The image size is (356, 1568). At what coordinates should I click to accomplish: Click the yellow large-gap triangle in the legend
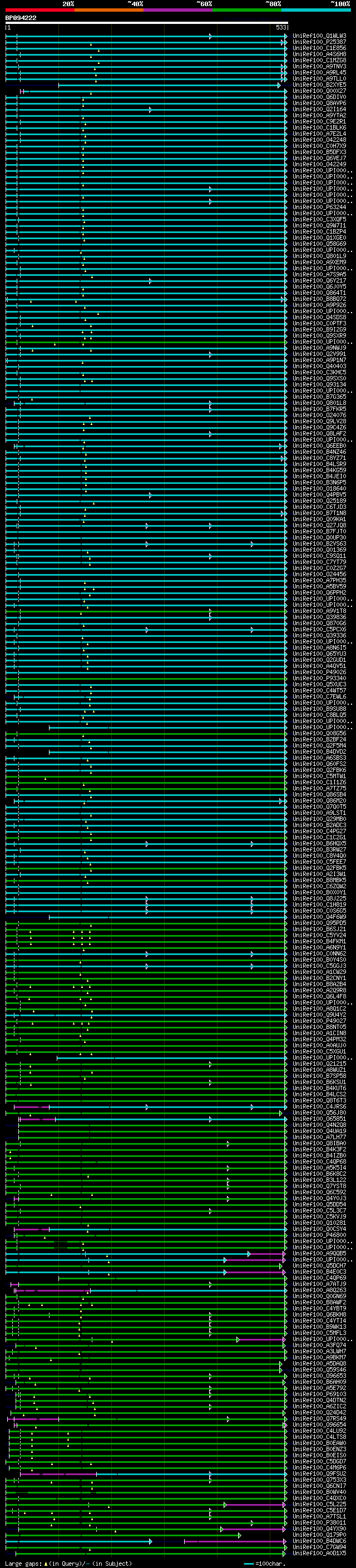point(46,1563)
